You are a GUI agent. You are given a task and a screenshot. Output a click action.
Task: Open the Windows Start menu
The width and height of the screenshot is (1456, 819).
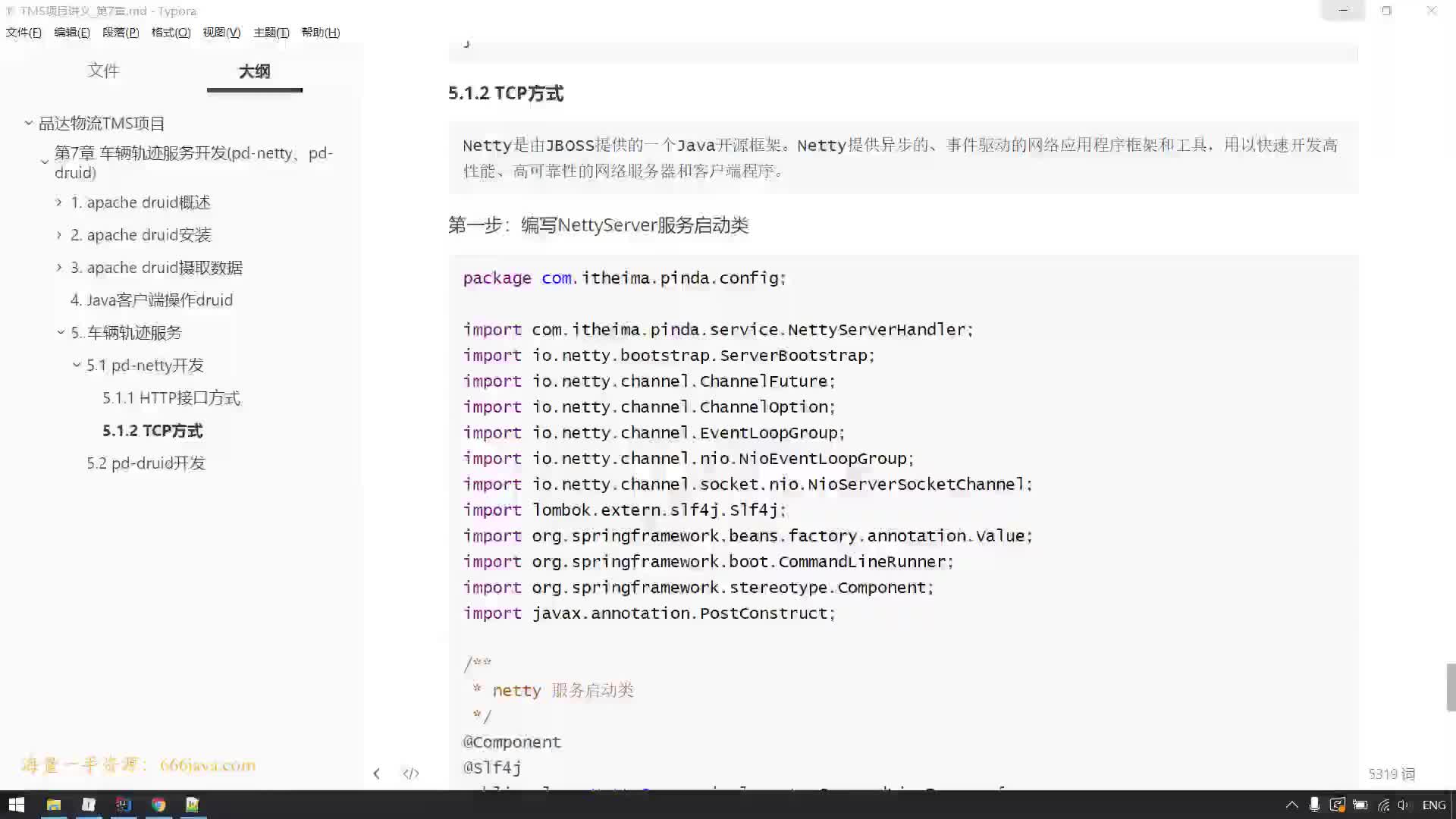[17, 805]
